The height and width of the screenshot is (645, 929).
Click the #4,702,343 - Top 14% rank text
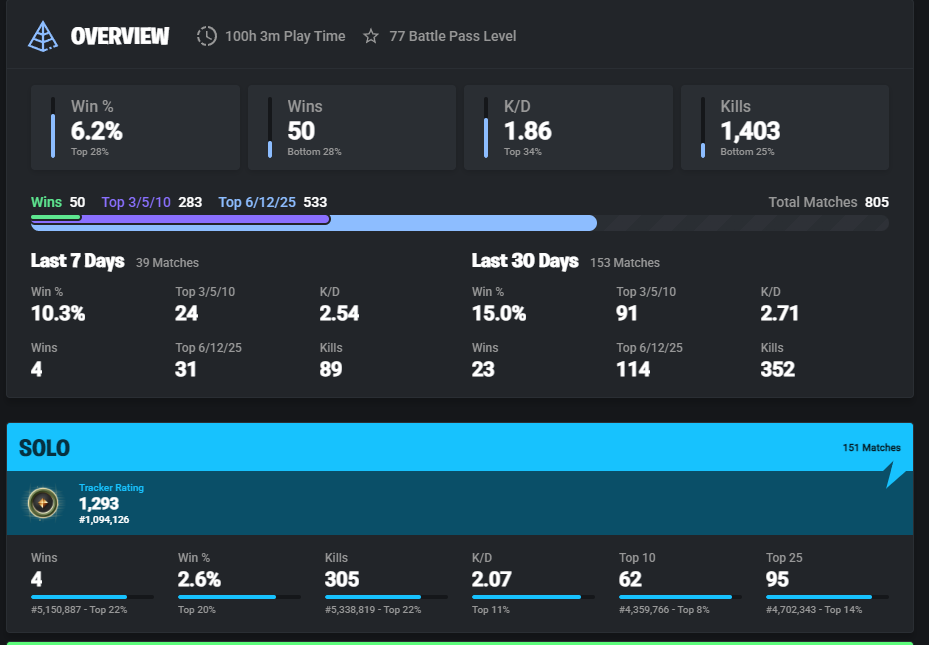814,609
